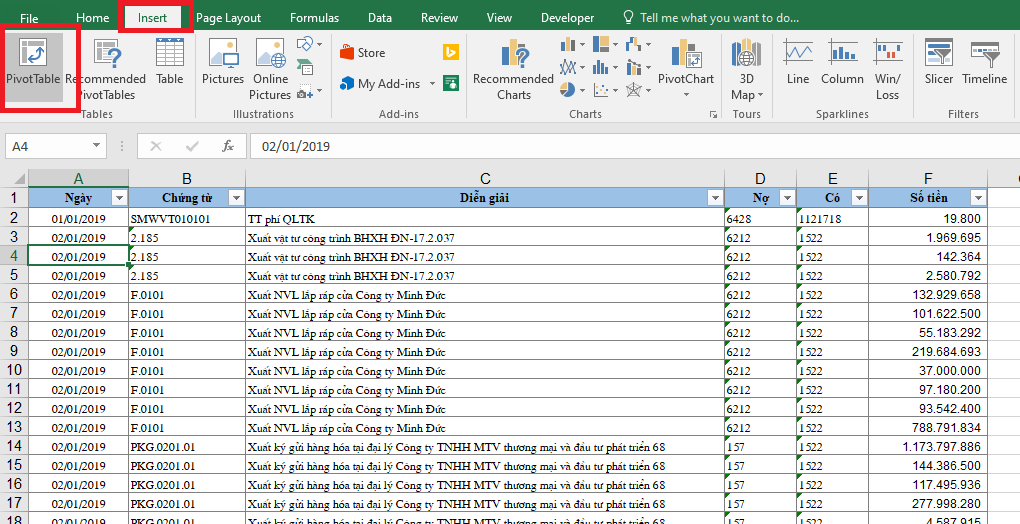Screen dimensions: 1020x524
Task: Click the Insert Function fx button
Action: [x=228, y=146]
